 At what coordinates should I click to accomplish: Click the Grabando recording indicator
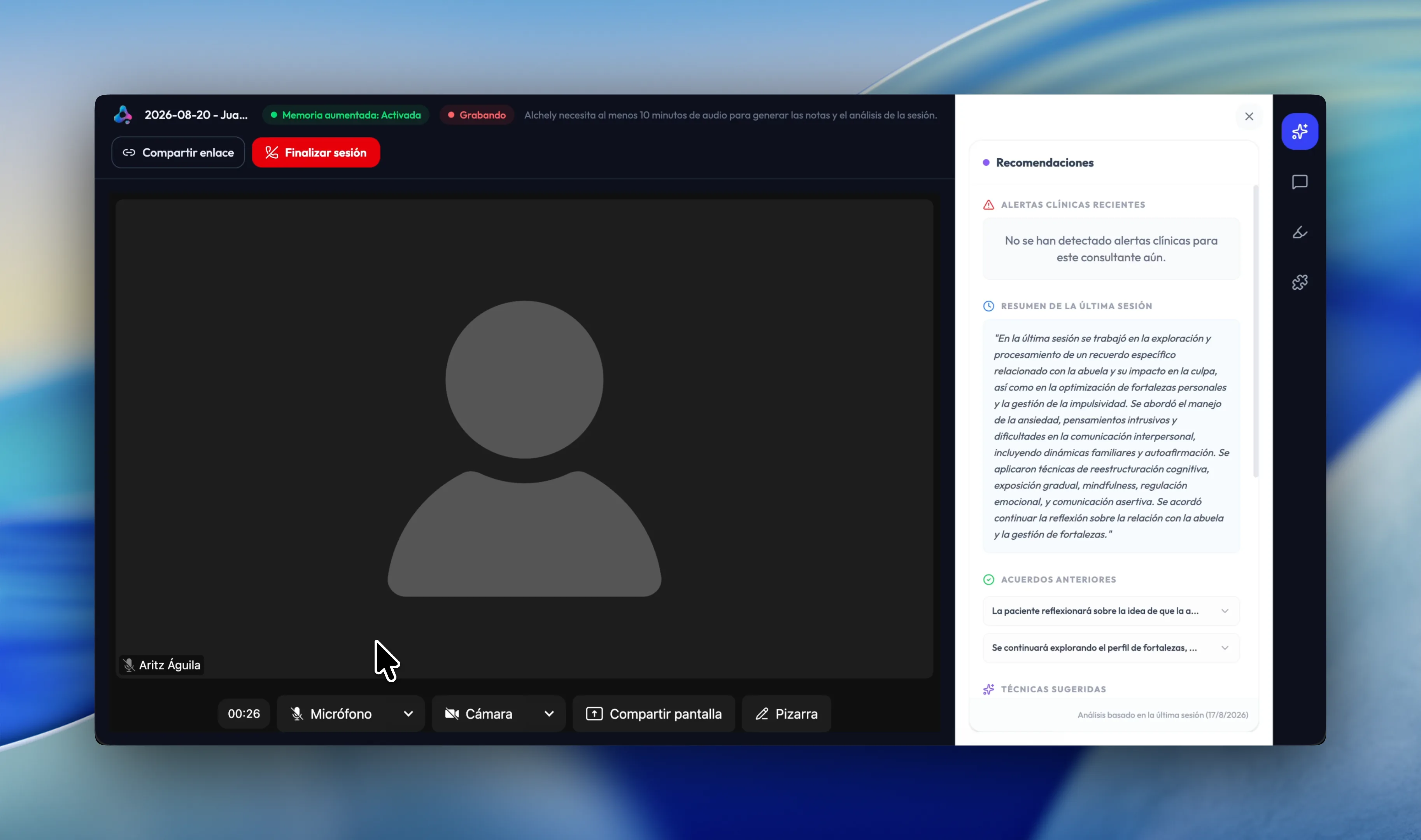click(x=477, y=115)
